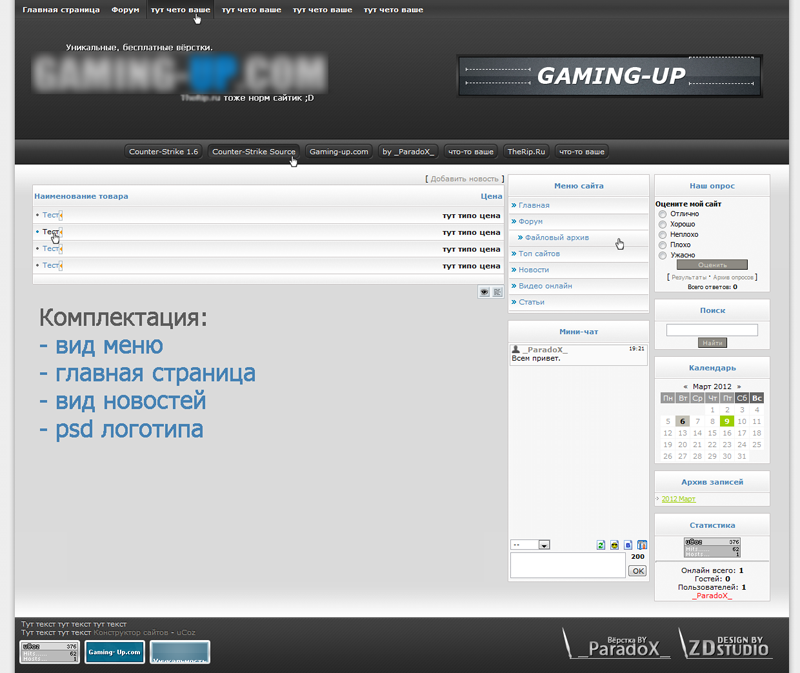Open the Counter-Strike Source tab

tap(253, 152)
